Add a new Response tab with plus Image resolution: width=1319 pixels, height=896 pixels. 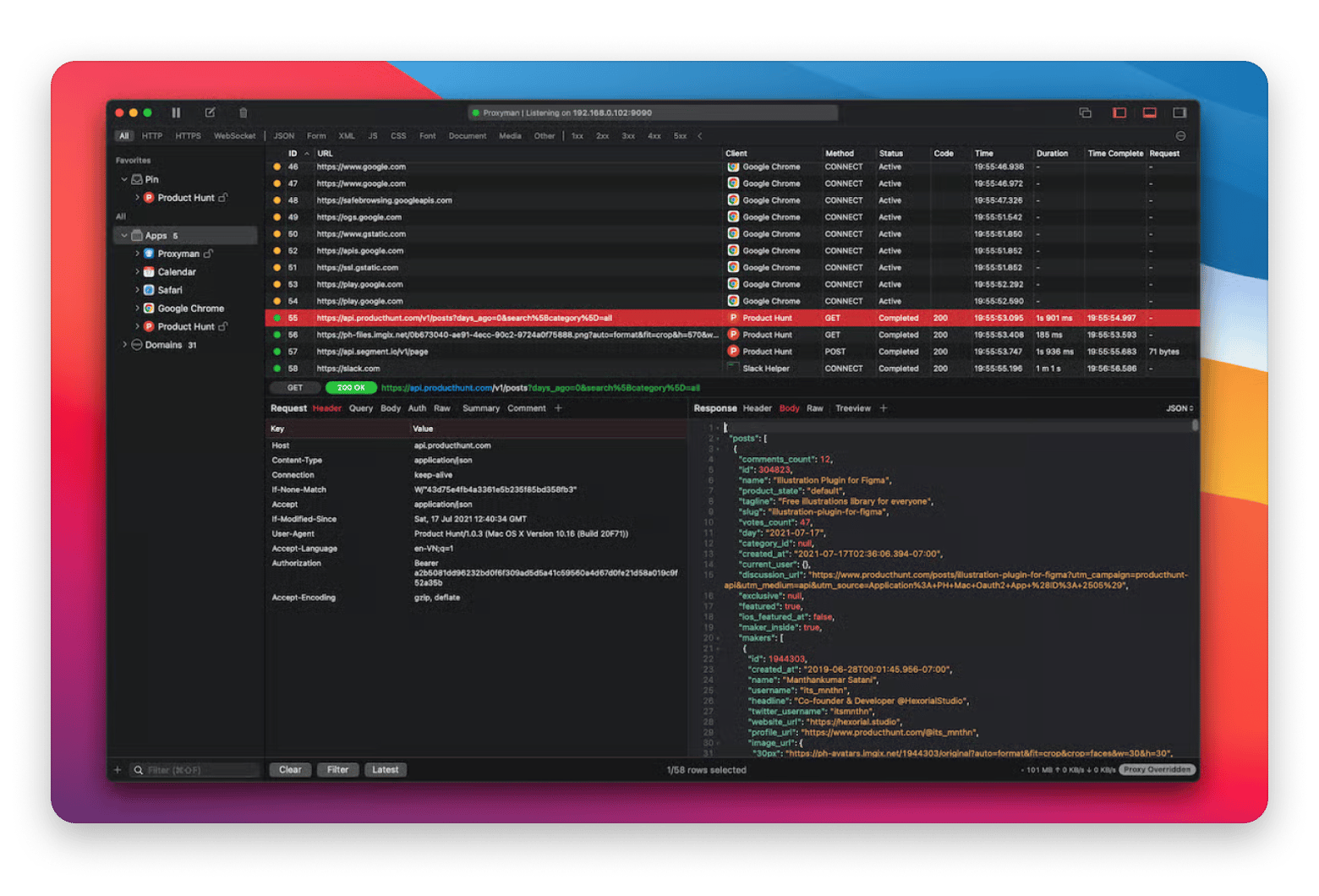tap(884, 408)
